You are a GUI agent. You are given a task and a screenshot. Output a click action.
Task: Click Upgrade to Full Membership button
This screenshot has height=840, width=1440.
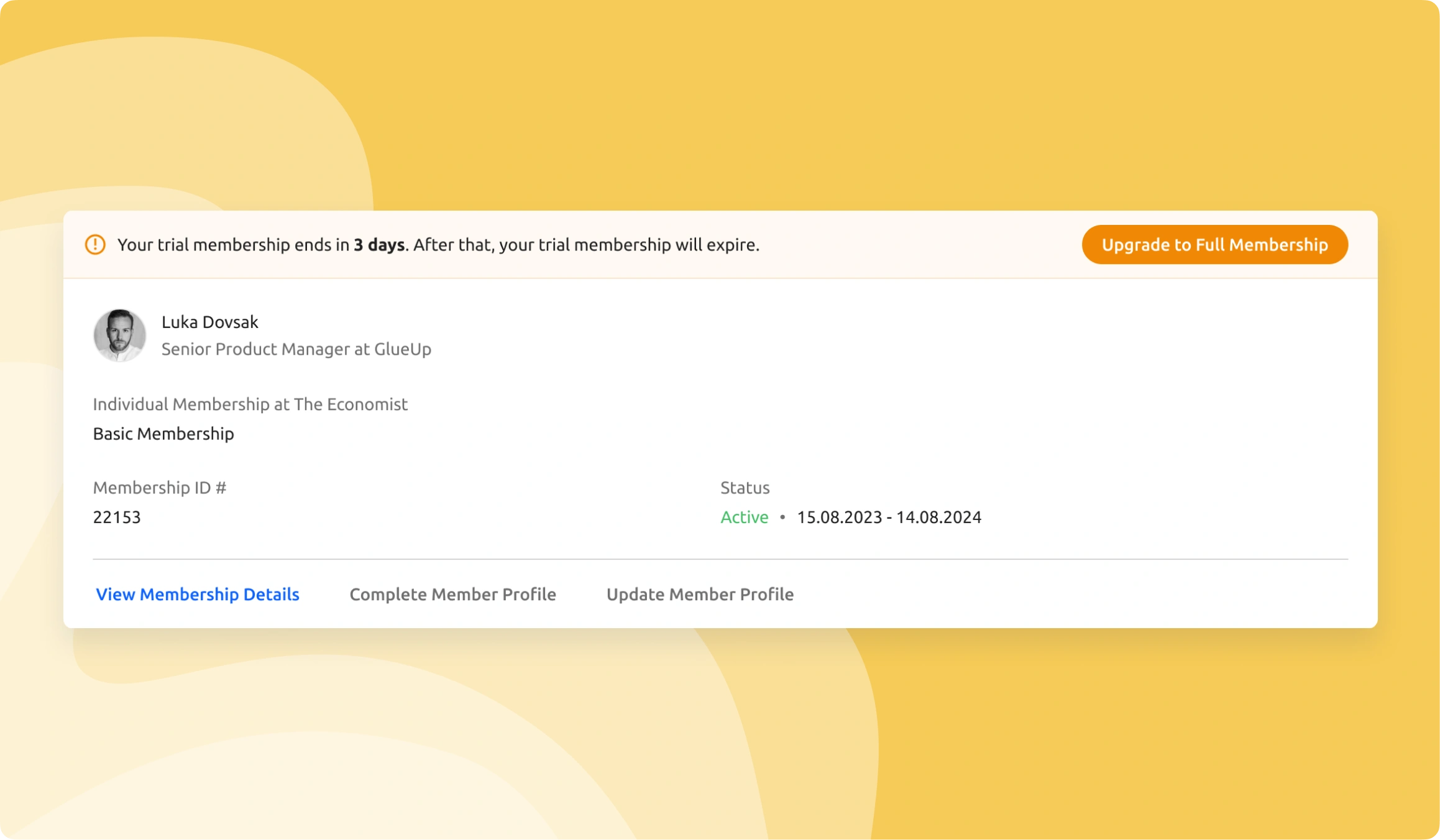[x=1214, y=244]
